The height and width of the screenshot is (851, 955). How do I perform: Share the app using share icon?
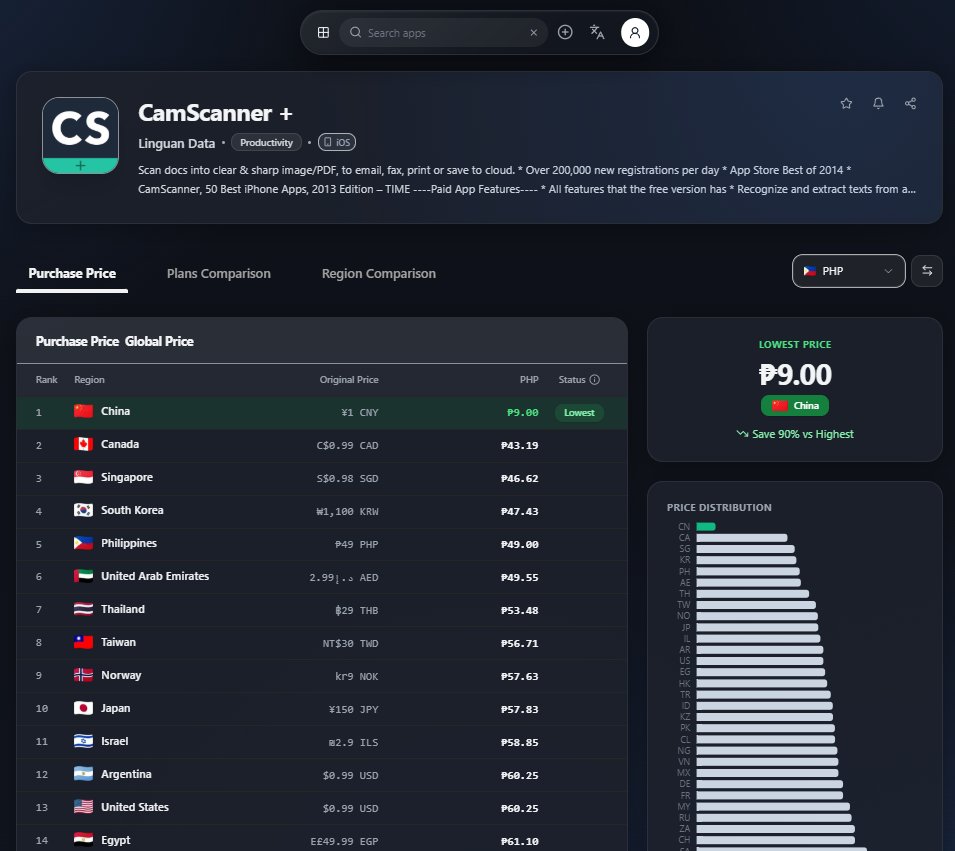point(911,104)
